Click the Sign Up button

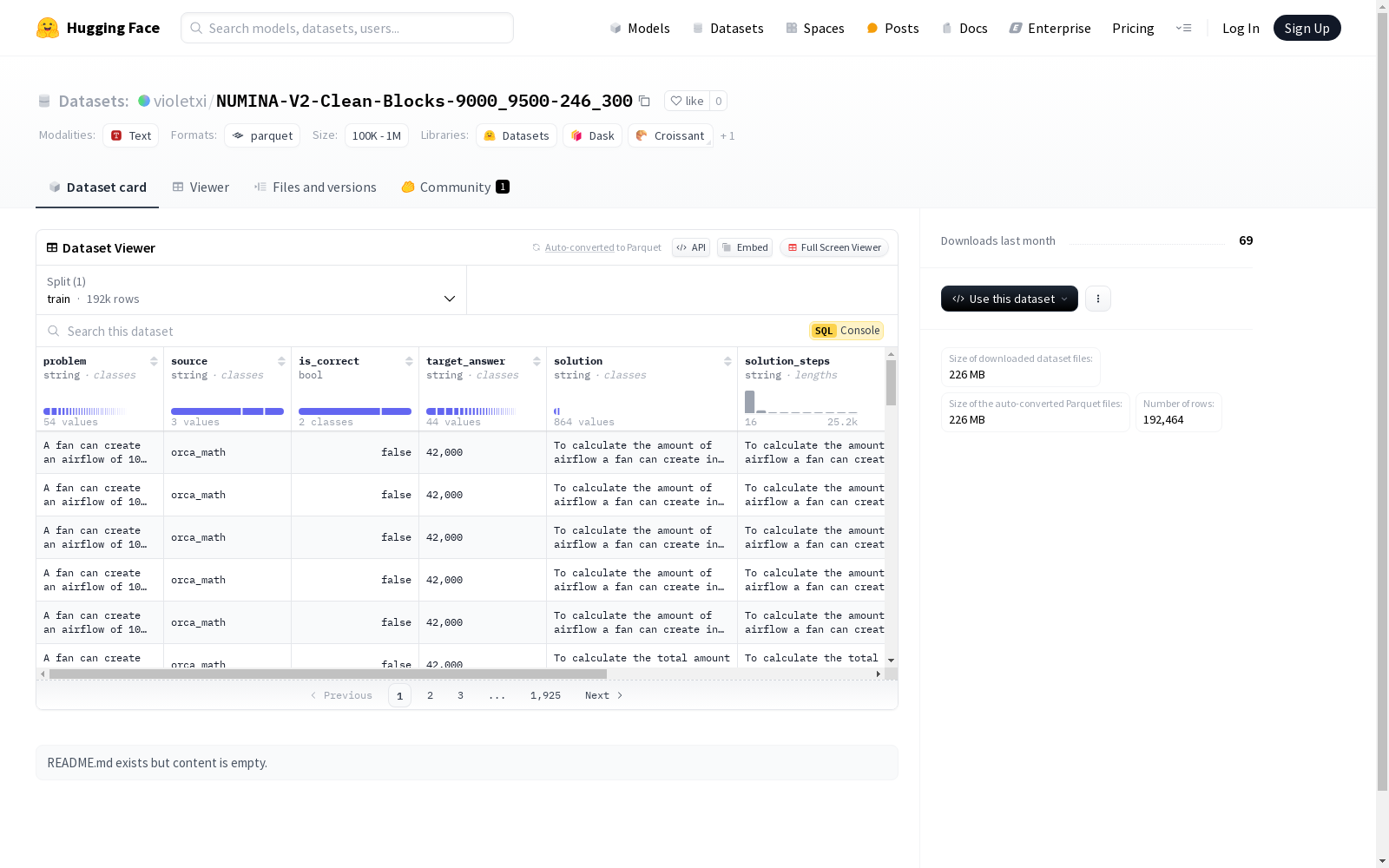point(1307,28)
